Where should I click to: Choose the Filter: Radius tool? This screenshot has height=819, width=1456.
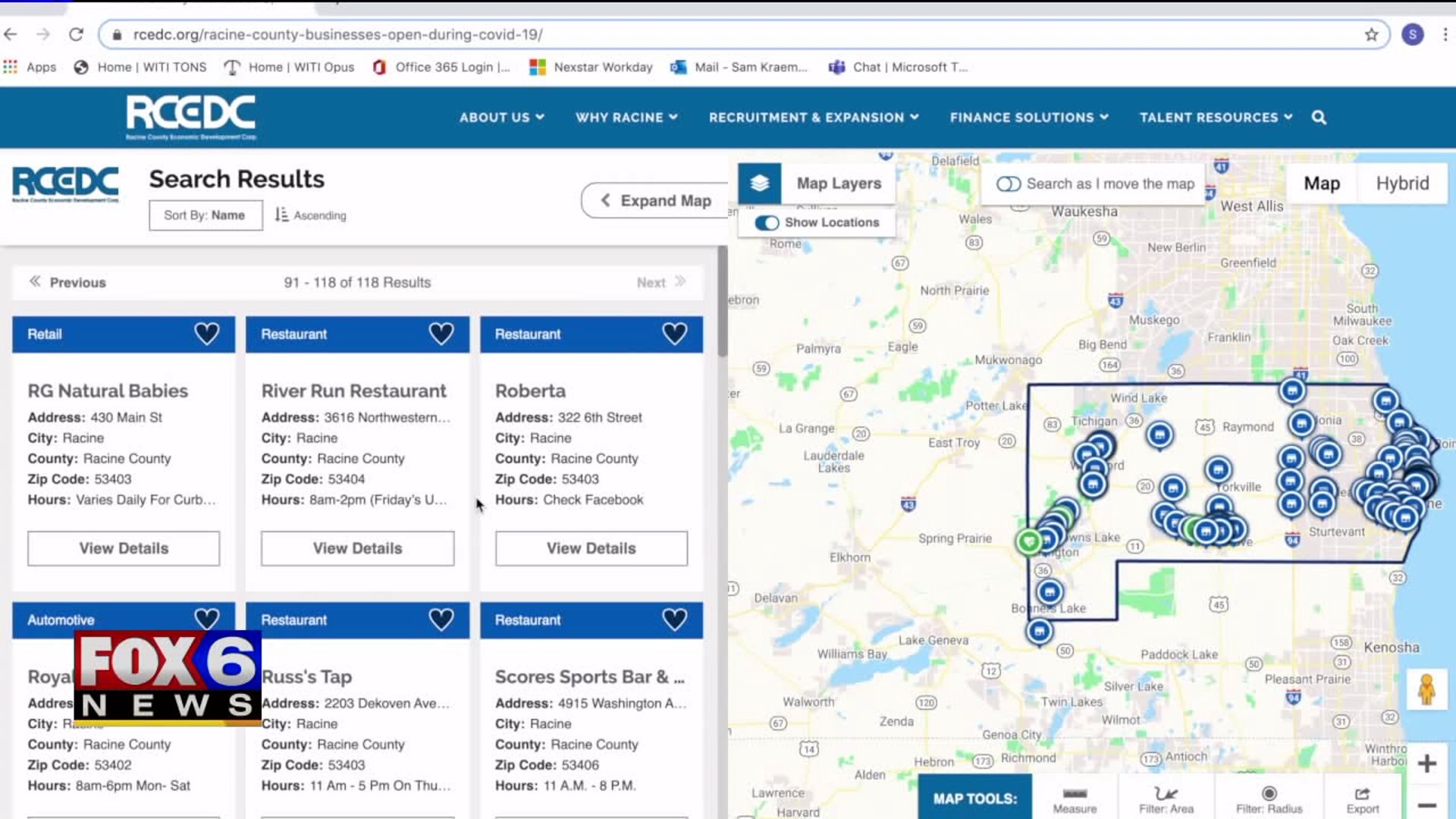(1269, 799)
